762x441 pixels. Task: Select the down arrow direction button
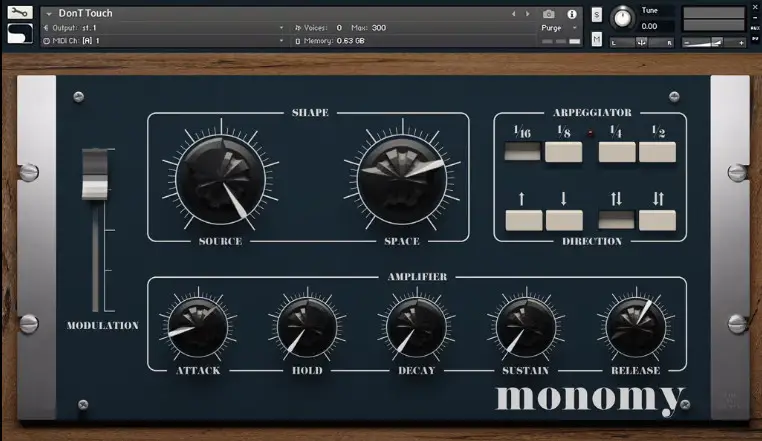click(x=564, y=220)
